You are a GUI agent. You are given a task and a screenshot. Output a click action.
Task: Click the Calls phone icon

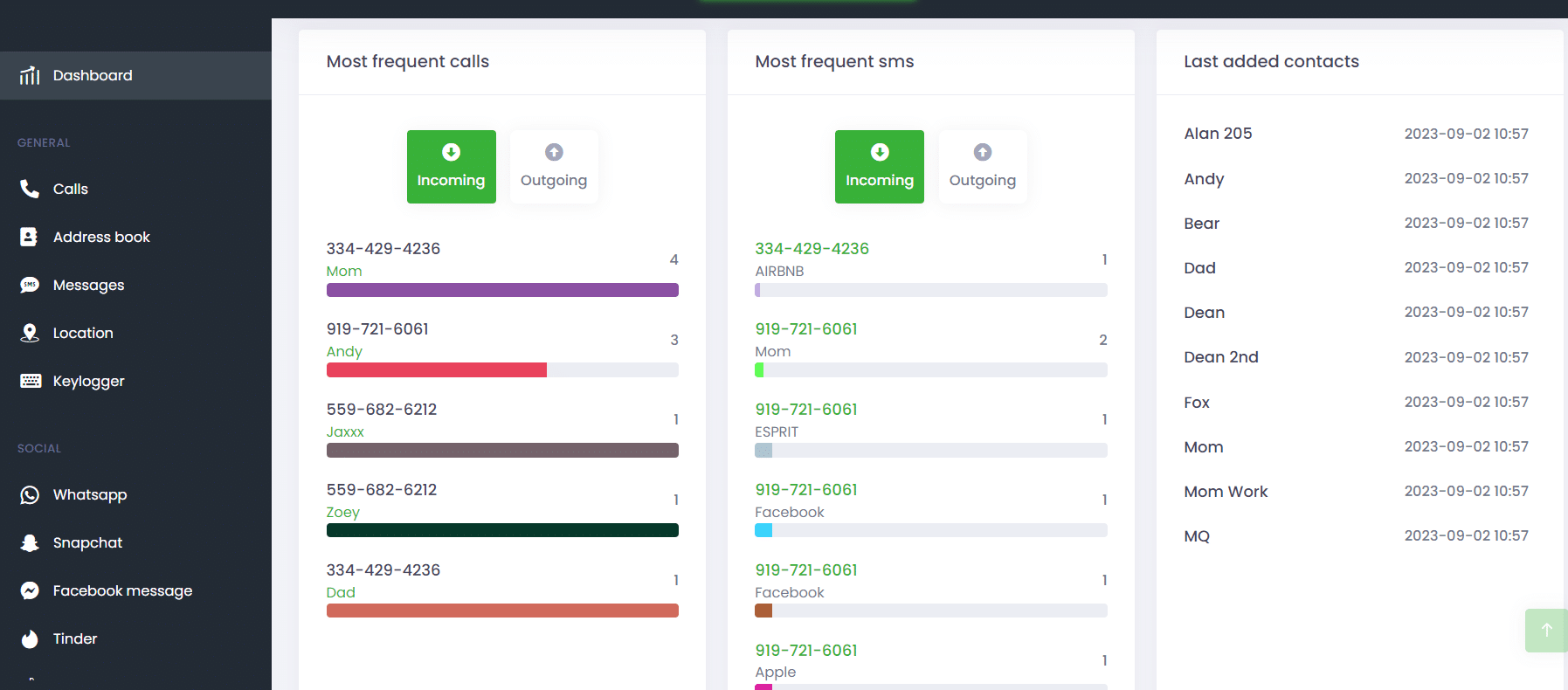[x=30, y=189]
